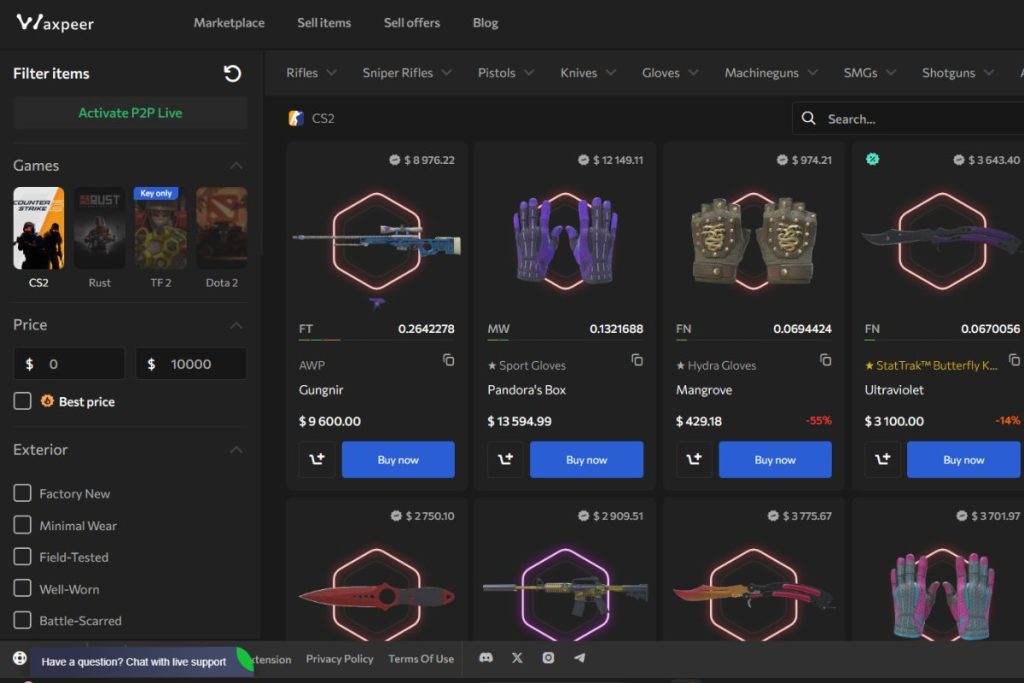Open chat with live support
Image resolution: width=1024 pixels, height=683 pixels.
click(134, 661)
